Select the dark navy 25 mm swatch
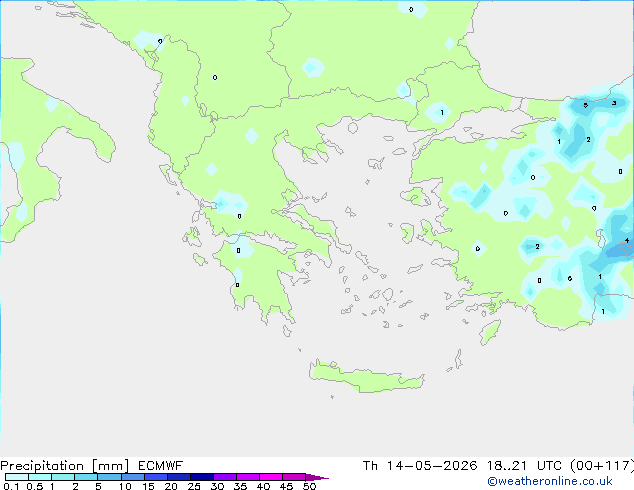The image size is (634, 490). coord(202,477)
